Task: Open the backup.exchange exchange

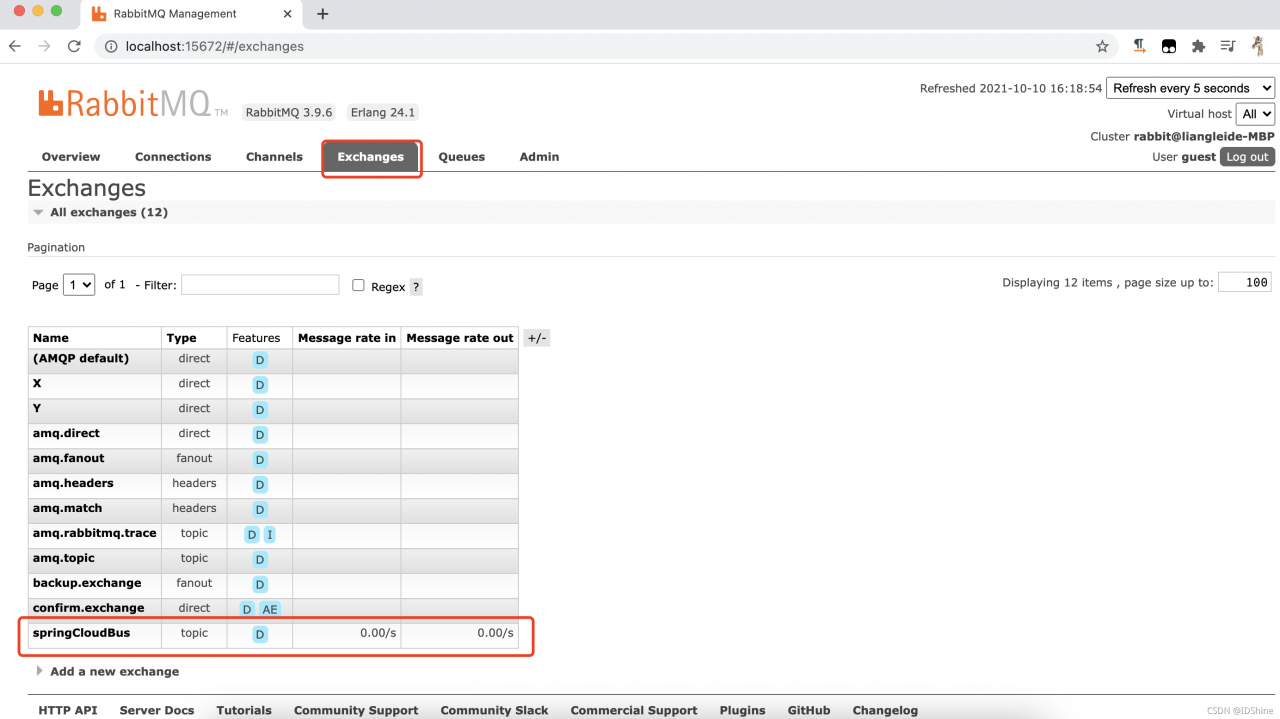Action: [87, 583]
